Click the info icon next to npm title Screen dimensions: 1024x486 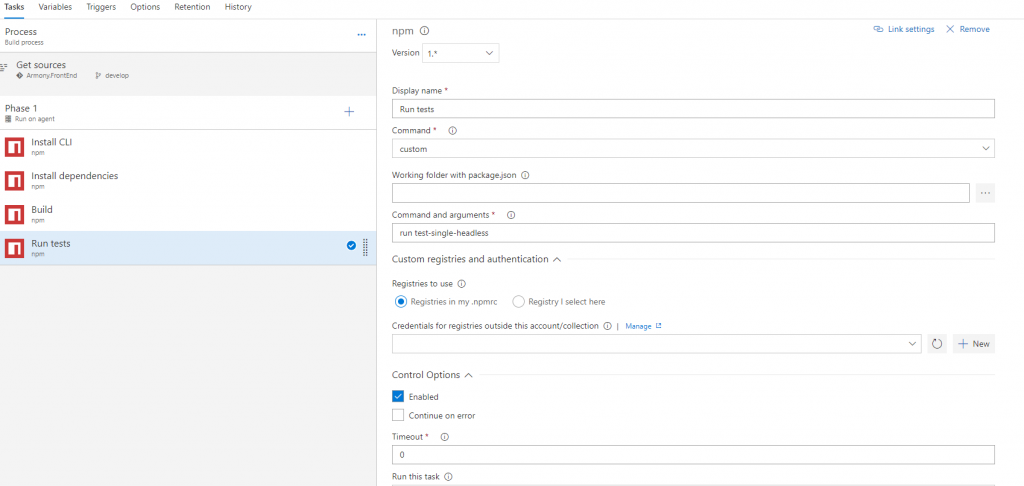point(424,31)
